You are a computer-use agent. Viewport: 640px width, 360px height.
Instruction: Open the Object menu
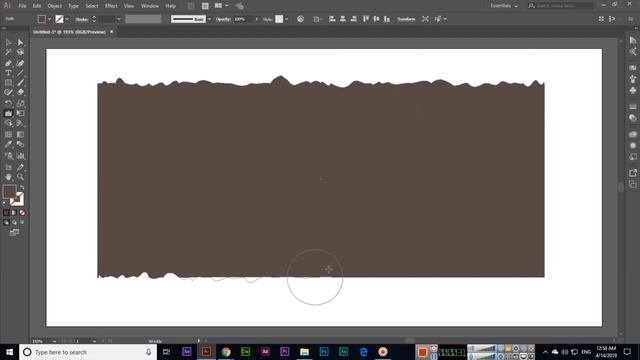coord(54,6)
